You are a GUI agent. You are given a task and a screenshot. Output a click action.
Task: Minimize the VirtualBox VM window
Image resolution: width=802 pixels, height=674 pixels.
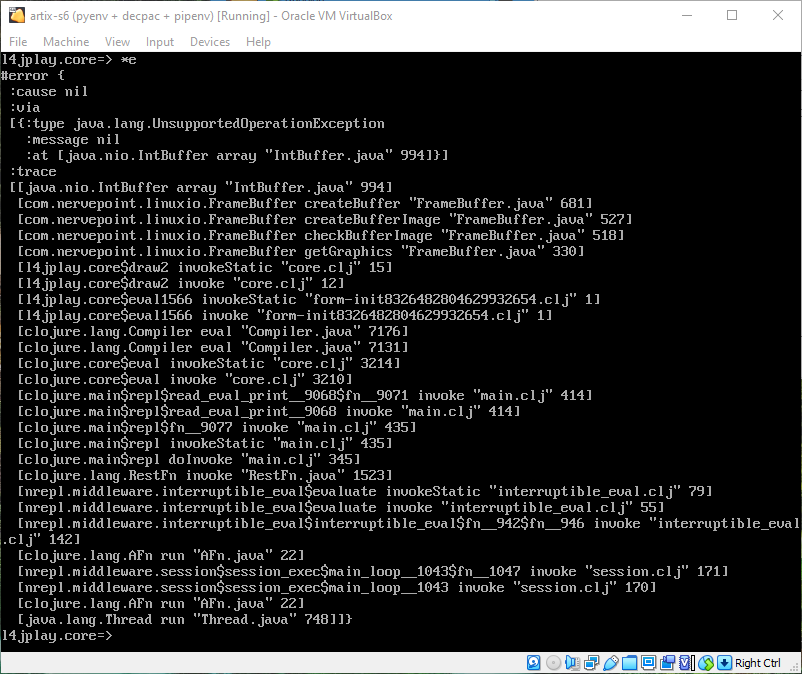[x=687, y=15]
